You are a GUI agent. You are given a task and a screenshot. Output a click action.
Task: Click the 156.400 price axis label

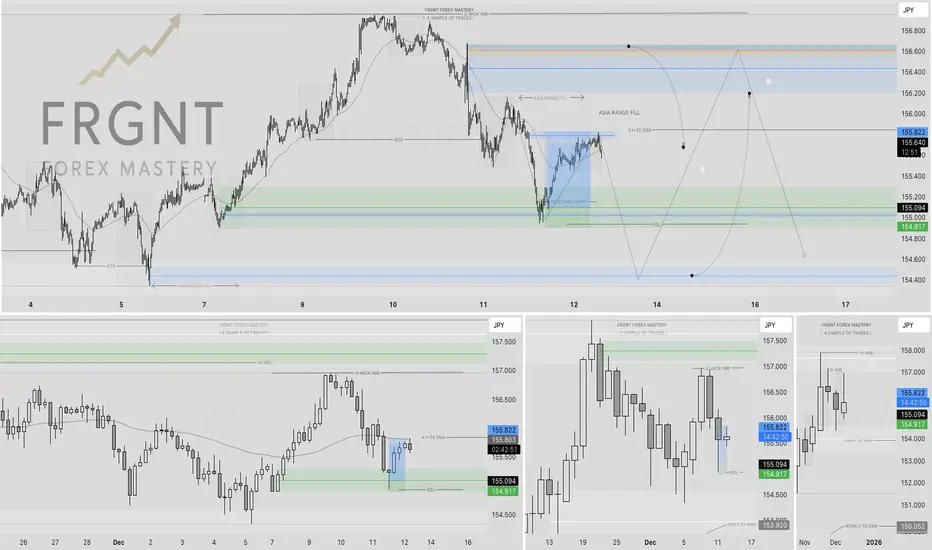[913, 73]
